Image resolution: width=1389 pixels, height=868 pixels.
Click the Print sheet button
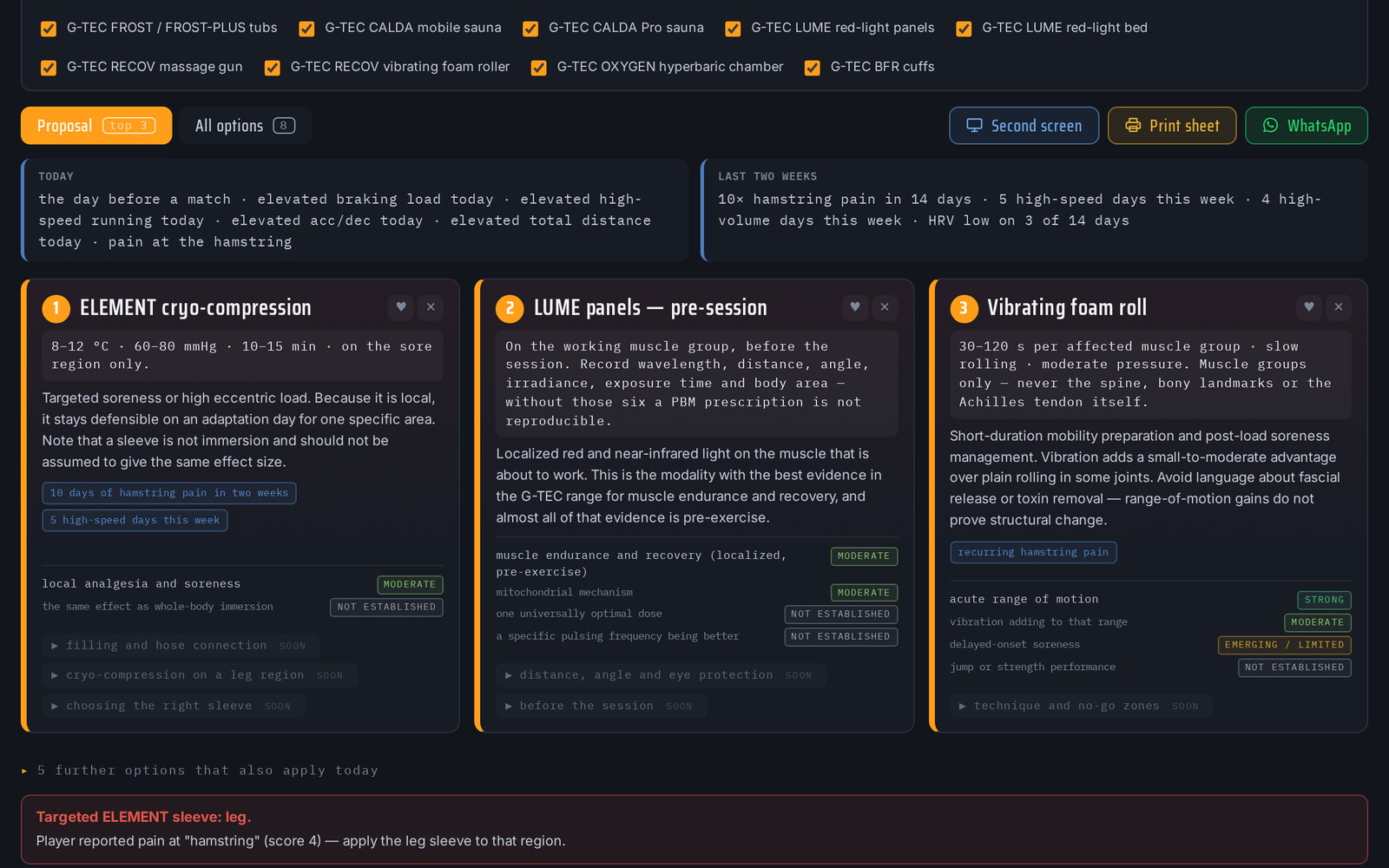(x=1172, y=125)
